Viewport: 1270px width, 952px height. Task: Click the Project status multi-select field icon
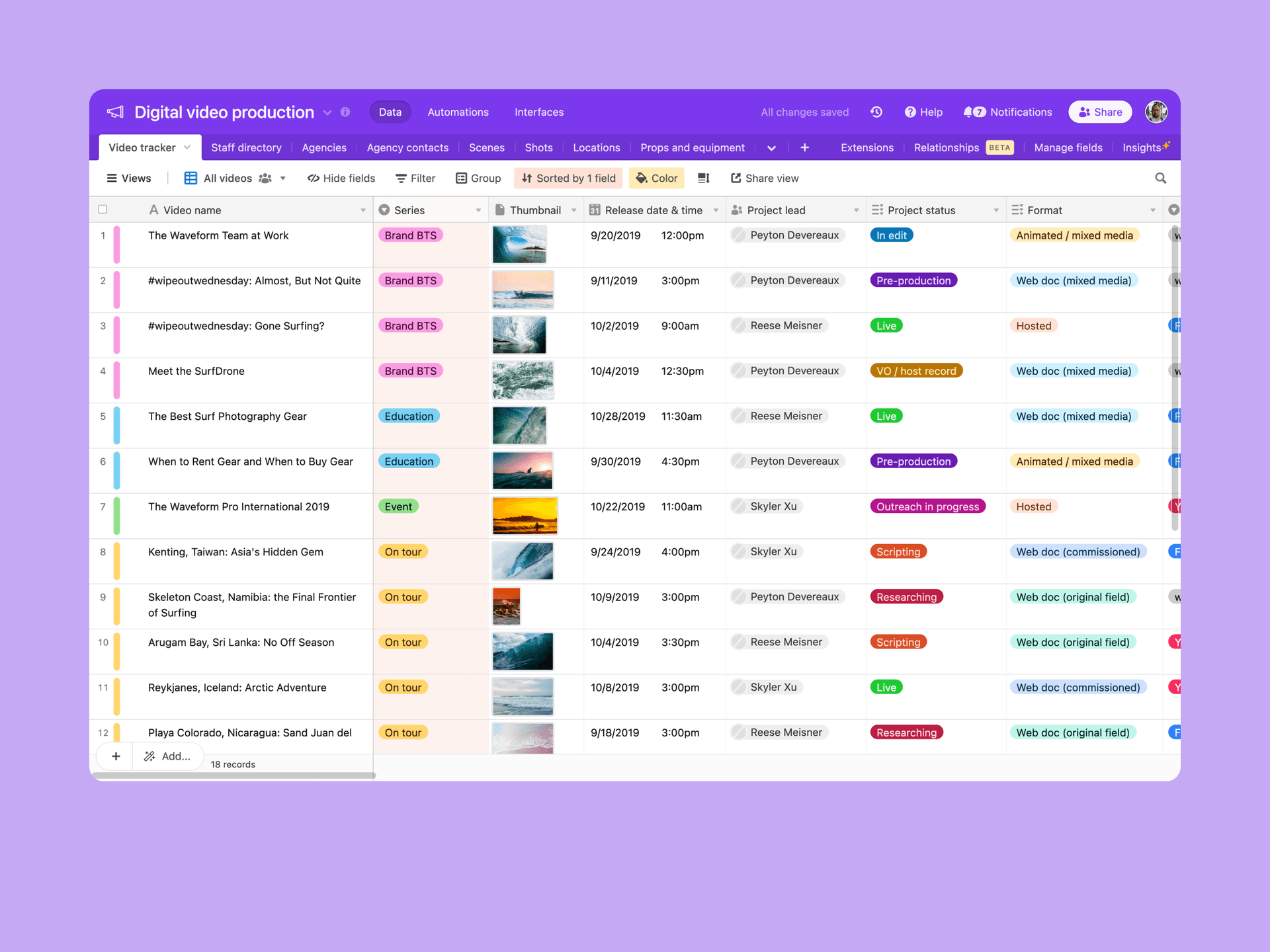(878, 210)
